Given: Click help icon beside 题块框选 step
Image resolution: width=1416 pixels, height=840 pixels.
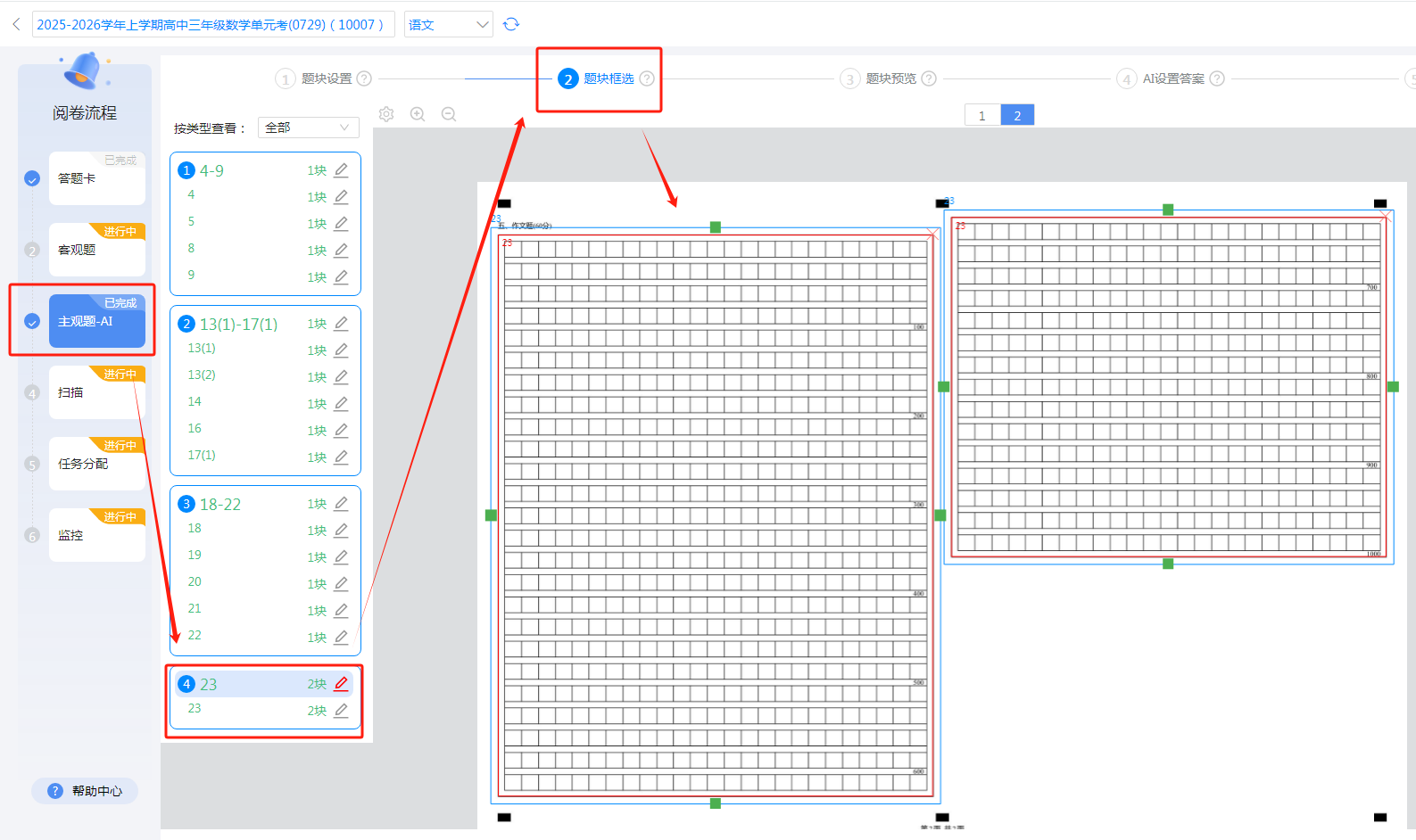Looking at the screenshot, I should click(647, 78).
